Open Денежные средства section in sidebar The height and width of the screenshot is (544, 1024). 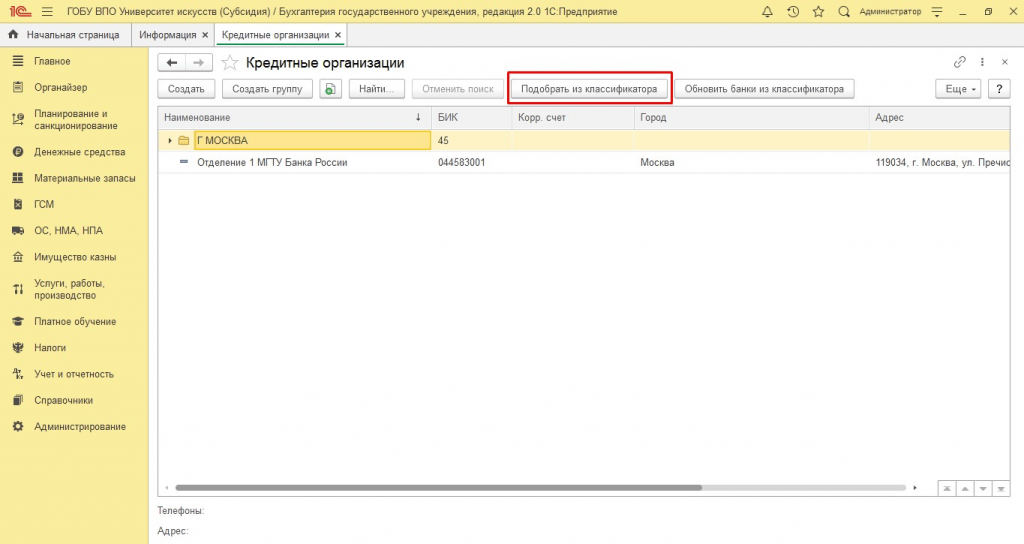click(x=79, y=152)
